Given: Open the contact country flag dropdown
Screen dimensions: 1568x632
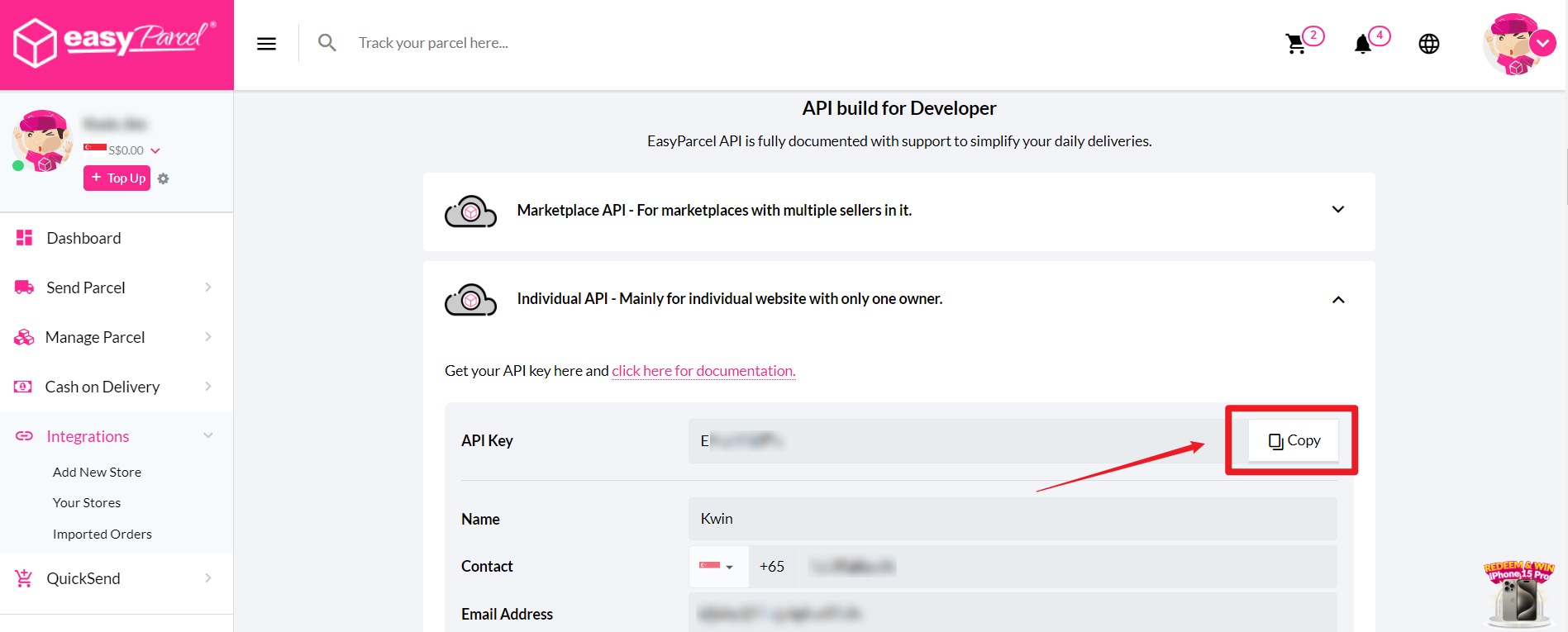Looking at the screenshot, I should [717, 567].
